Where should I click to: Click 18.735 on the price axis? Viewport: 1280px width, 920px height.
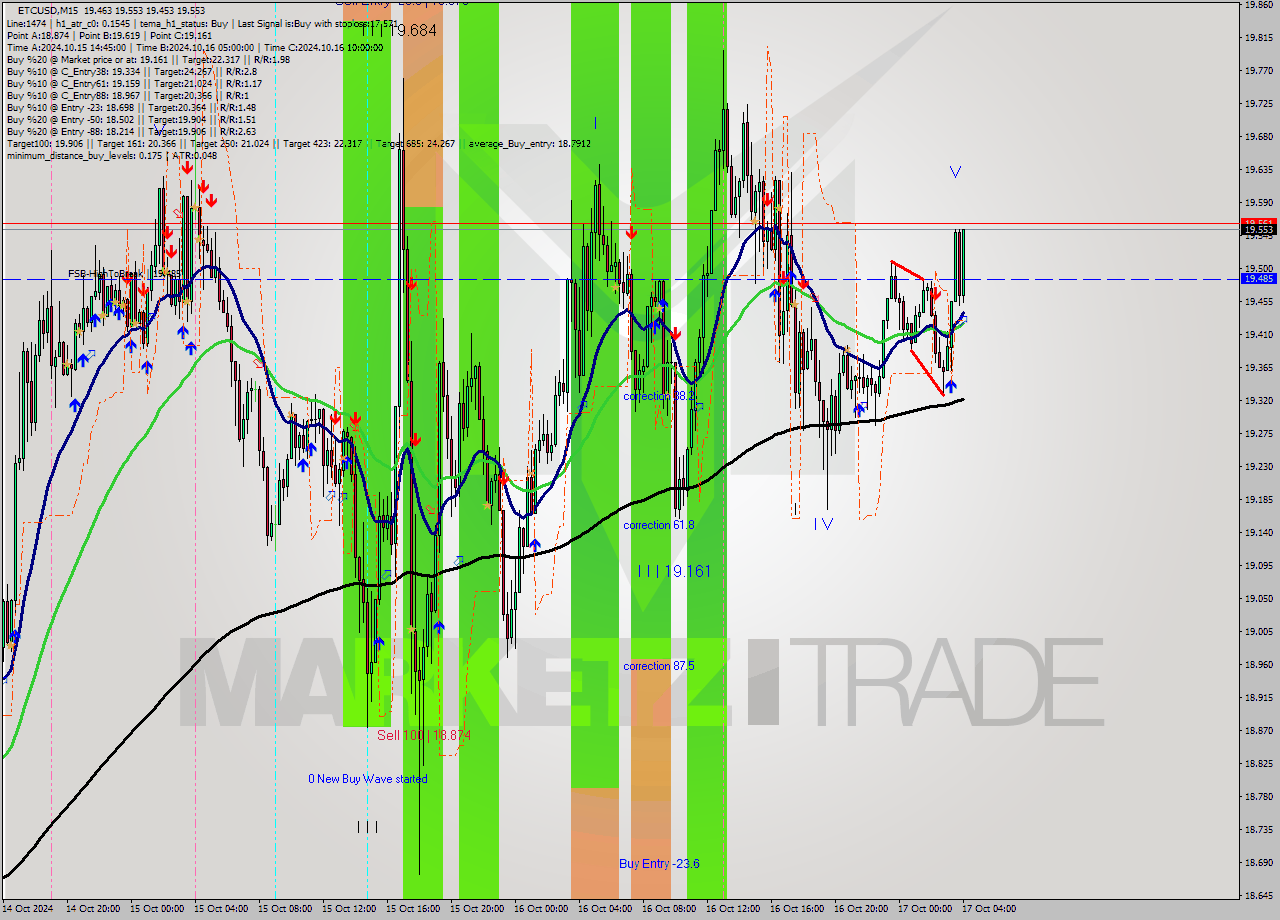coord(1257,830)
